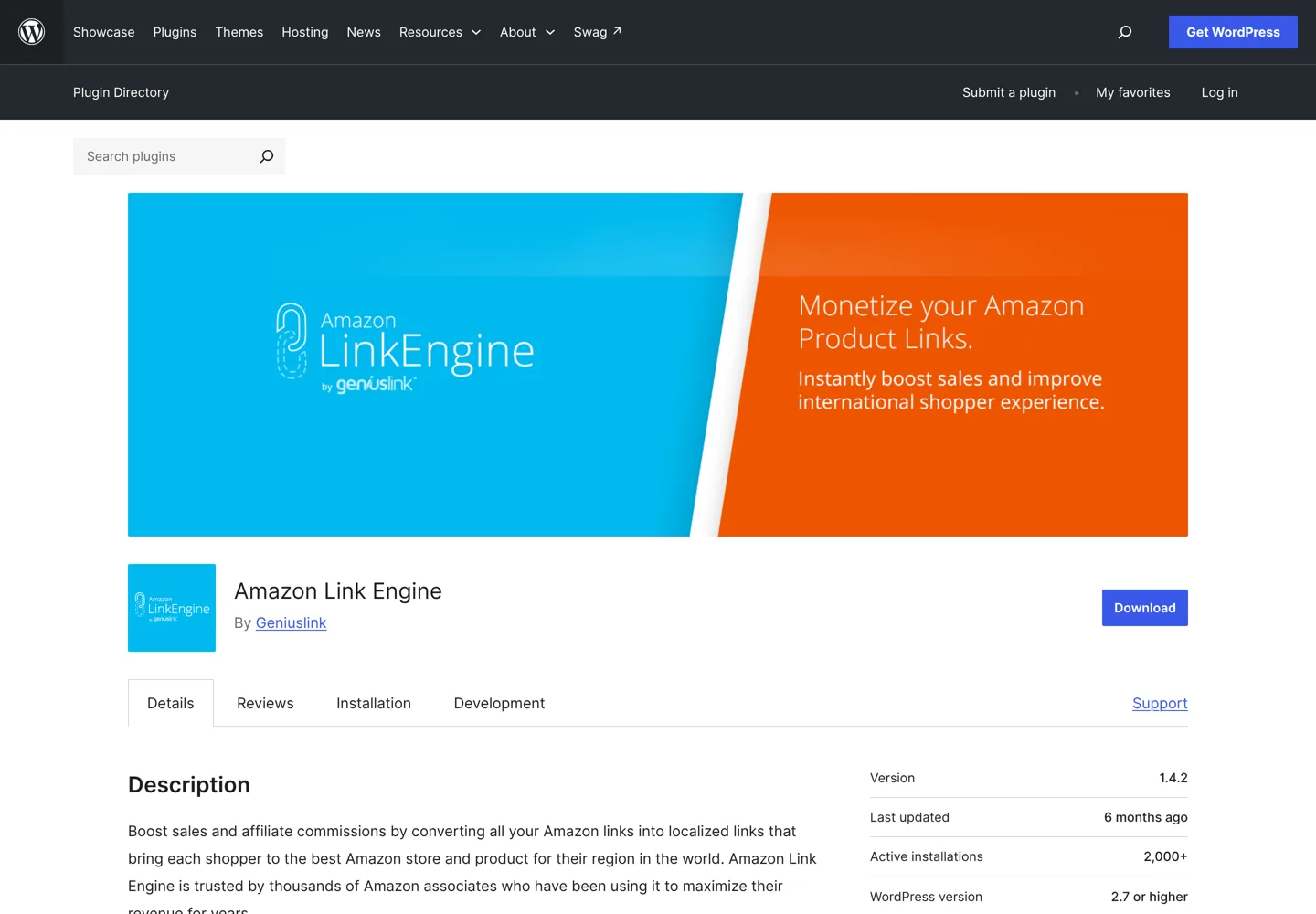1316x914 pixels.
Task: Click the '6 months ago' last updated value
Action: point(1146,817)
